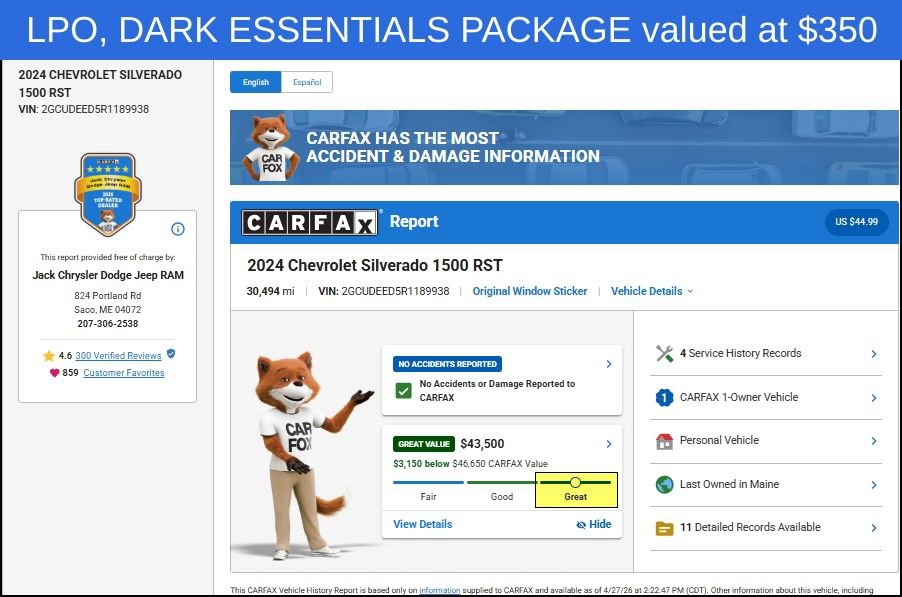Click the value slider knob at Great
The image size is (902, 597).
pos(575,482)
